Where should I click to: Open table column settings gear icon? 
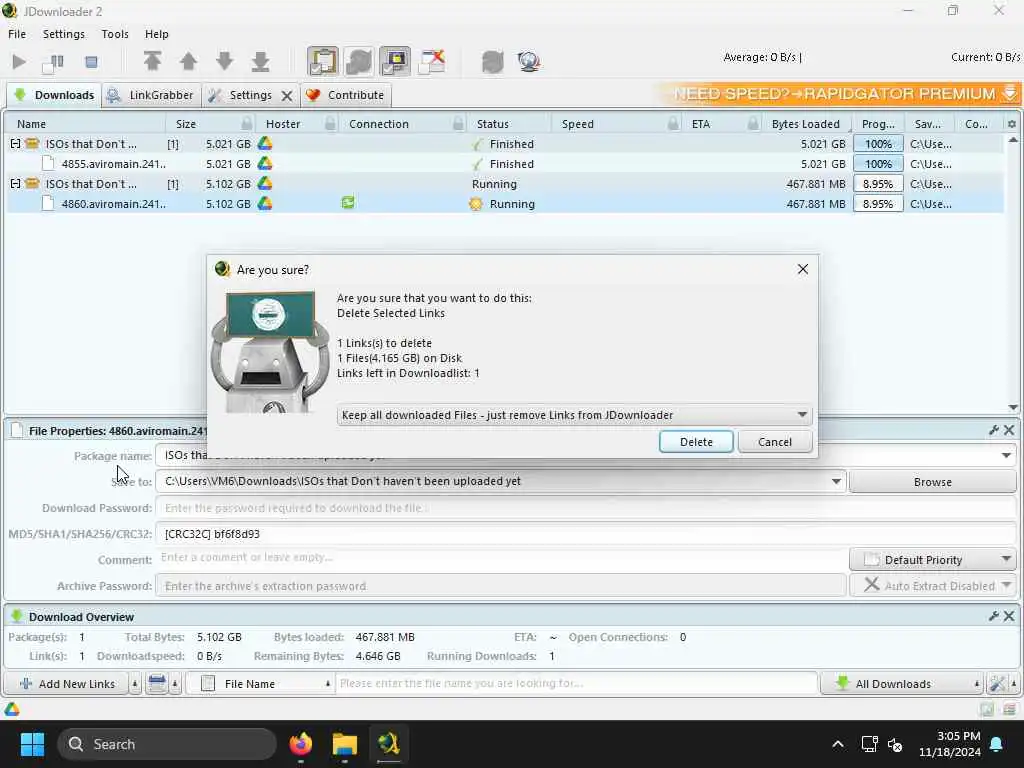pos(1012,123)
